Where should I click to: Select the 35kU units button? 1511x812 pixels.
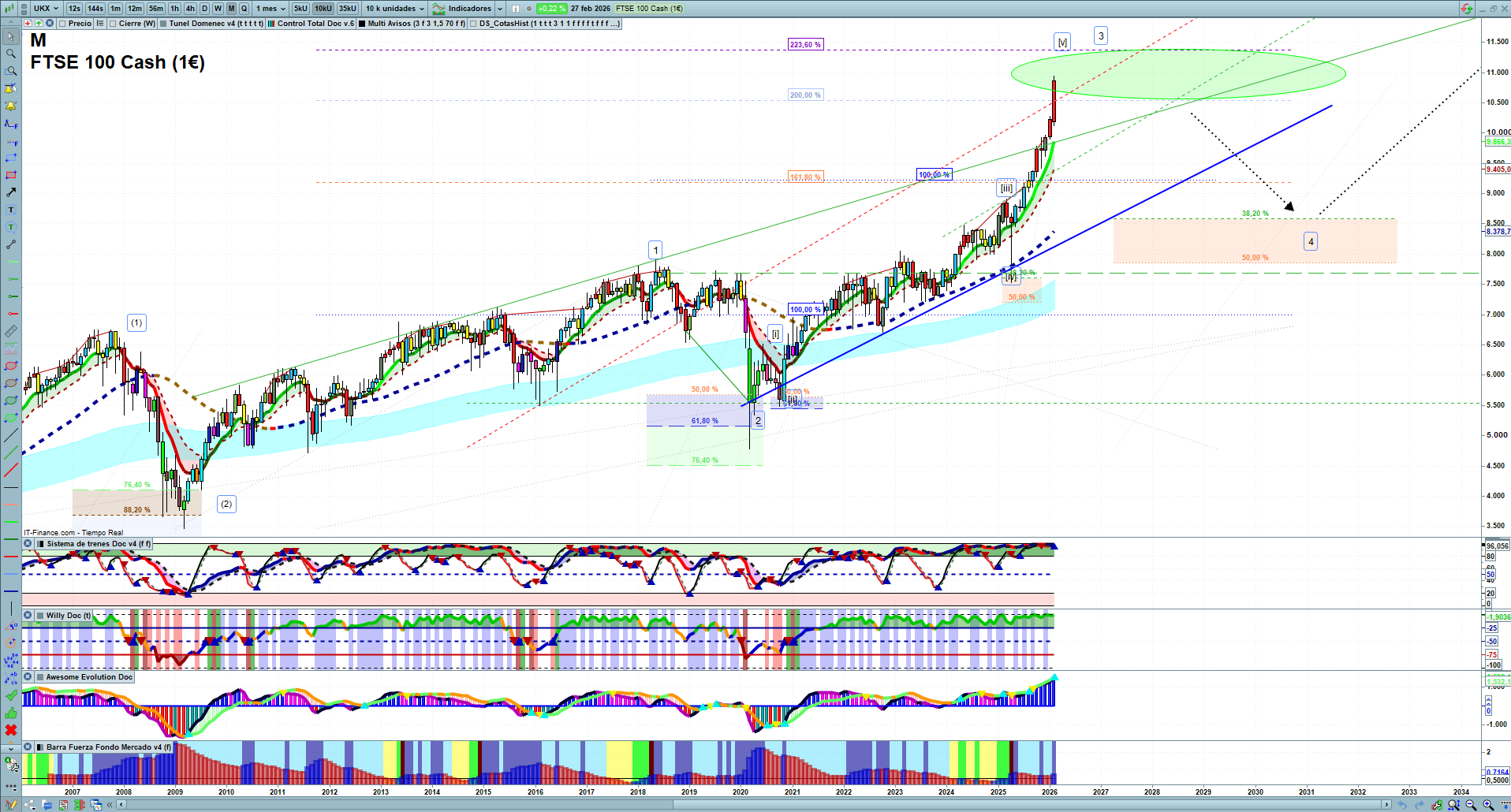348,9
